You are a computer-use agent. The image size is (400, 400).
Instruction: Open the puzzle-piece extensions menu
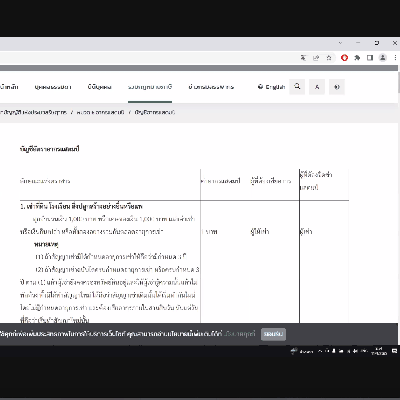pos(357,58)
